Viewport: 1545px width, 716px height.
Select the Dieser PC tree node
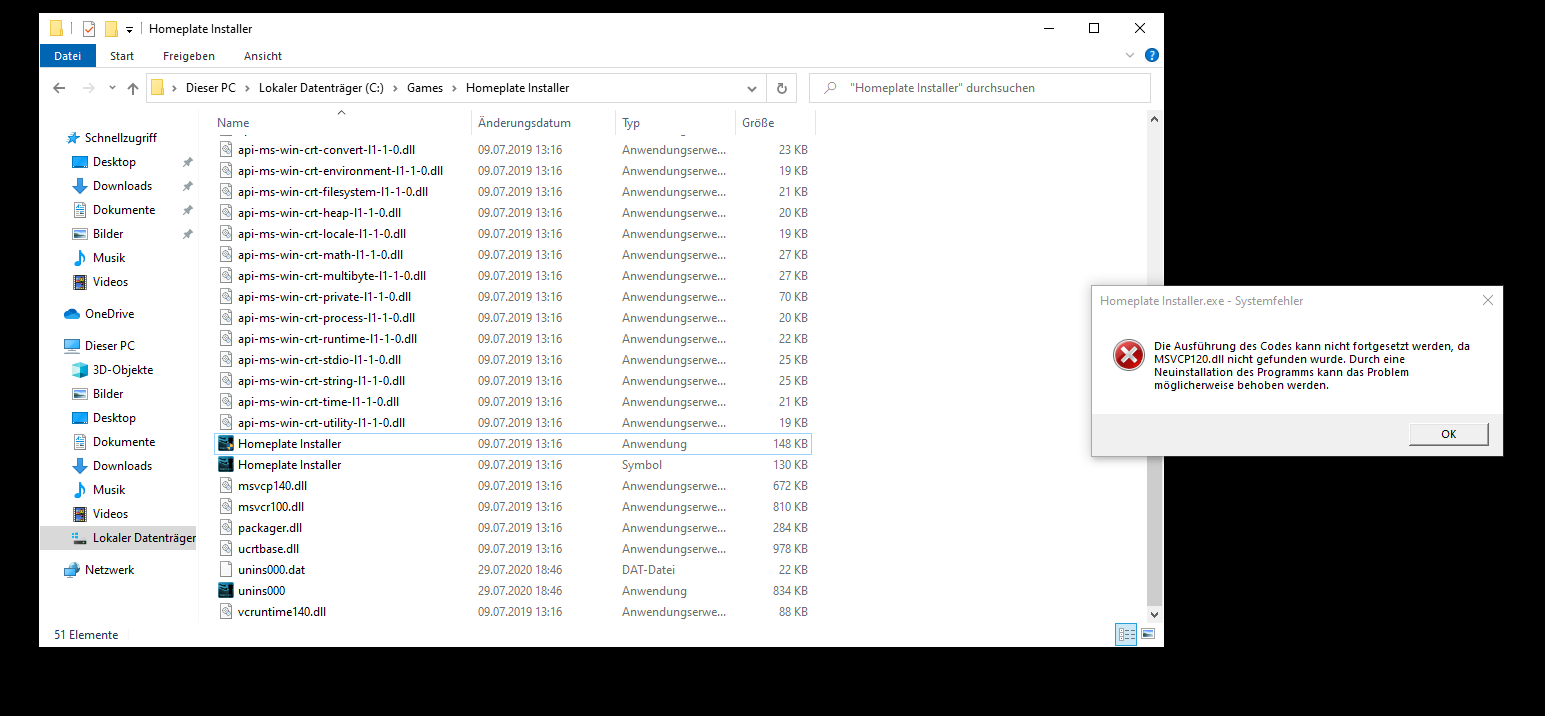[109, 346]
